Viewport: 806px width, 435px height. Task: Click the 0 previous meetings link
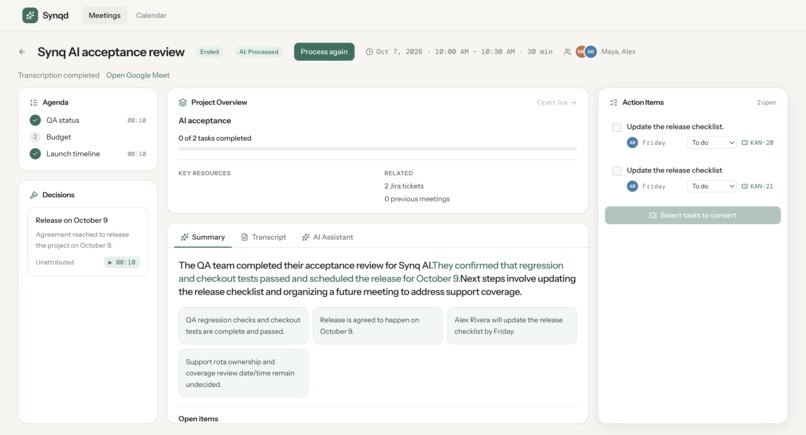(x=417, y=198)
